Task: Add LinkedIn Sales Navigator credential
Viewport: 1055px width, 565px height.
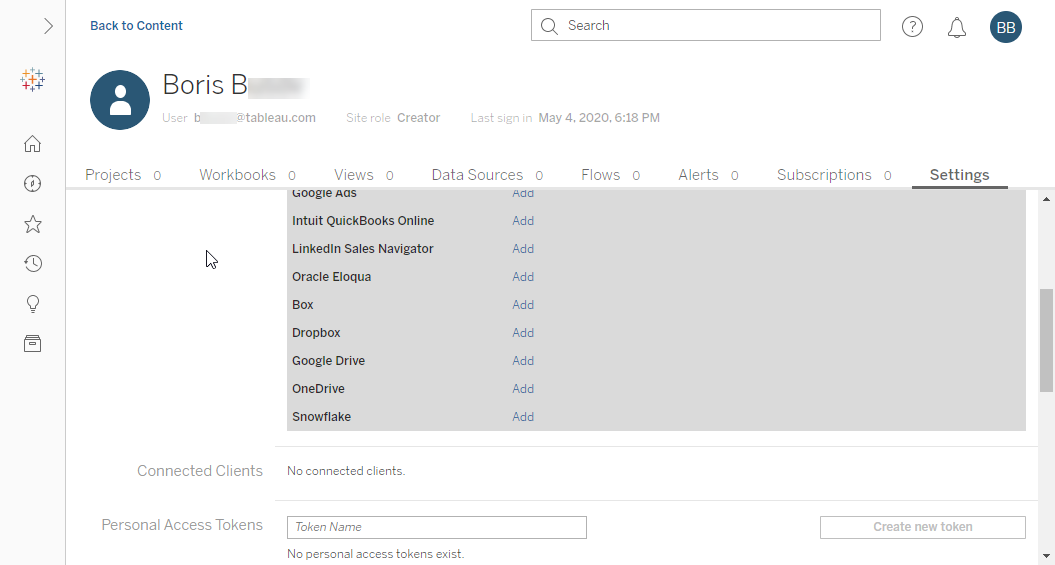Action: [523, 249]
